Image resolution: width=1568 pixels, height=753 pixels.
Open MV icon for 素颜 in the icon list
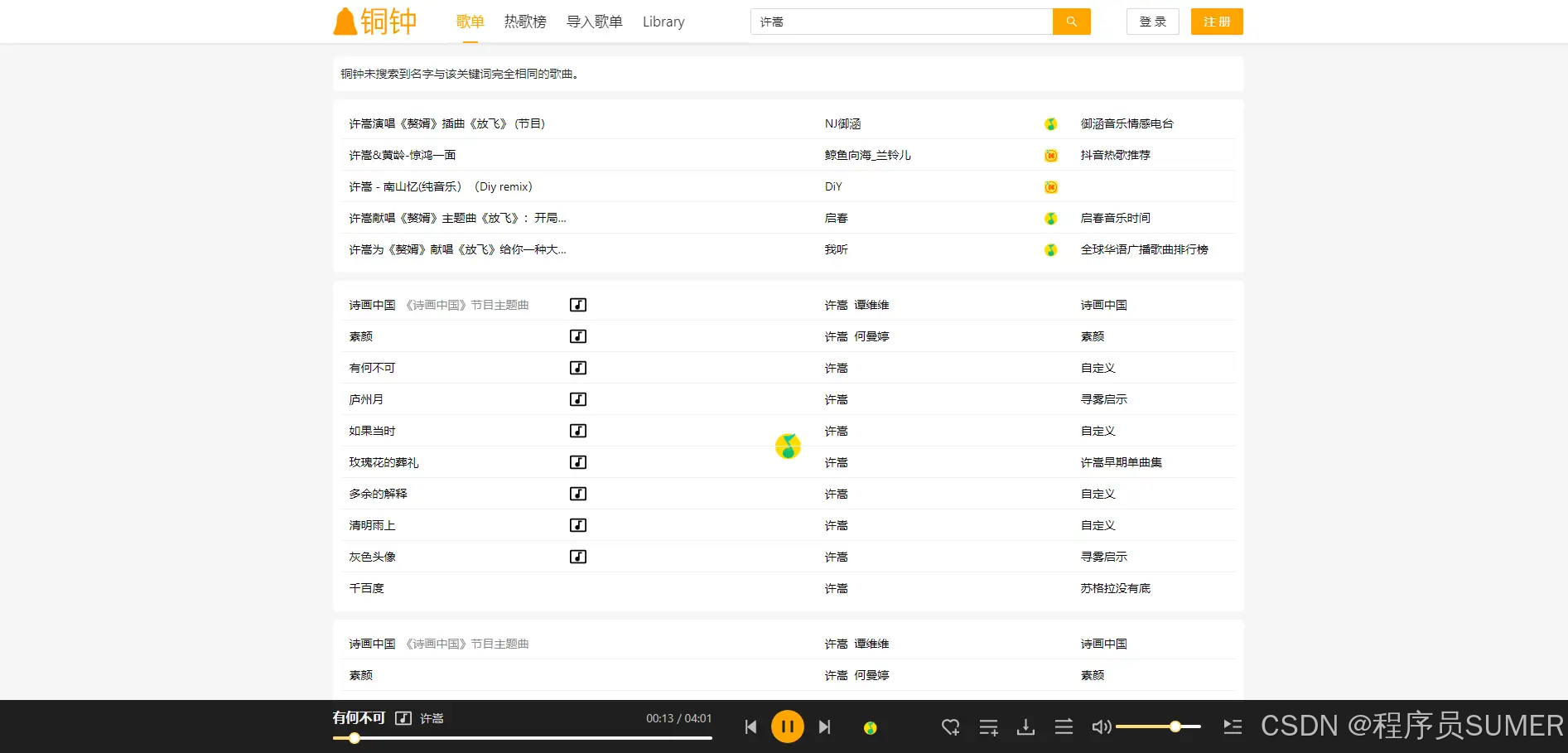coord(578,336)
